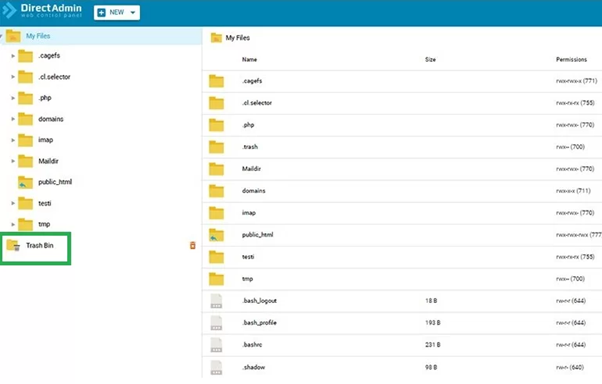602x384 pixels.
Task: Click the 18 B size value
Action: pos(431,301)
